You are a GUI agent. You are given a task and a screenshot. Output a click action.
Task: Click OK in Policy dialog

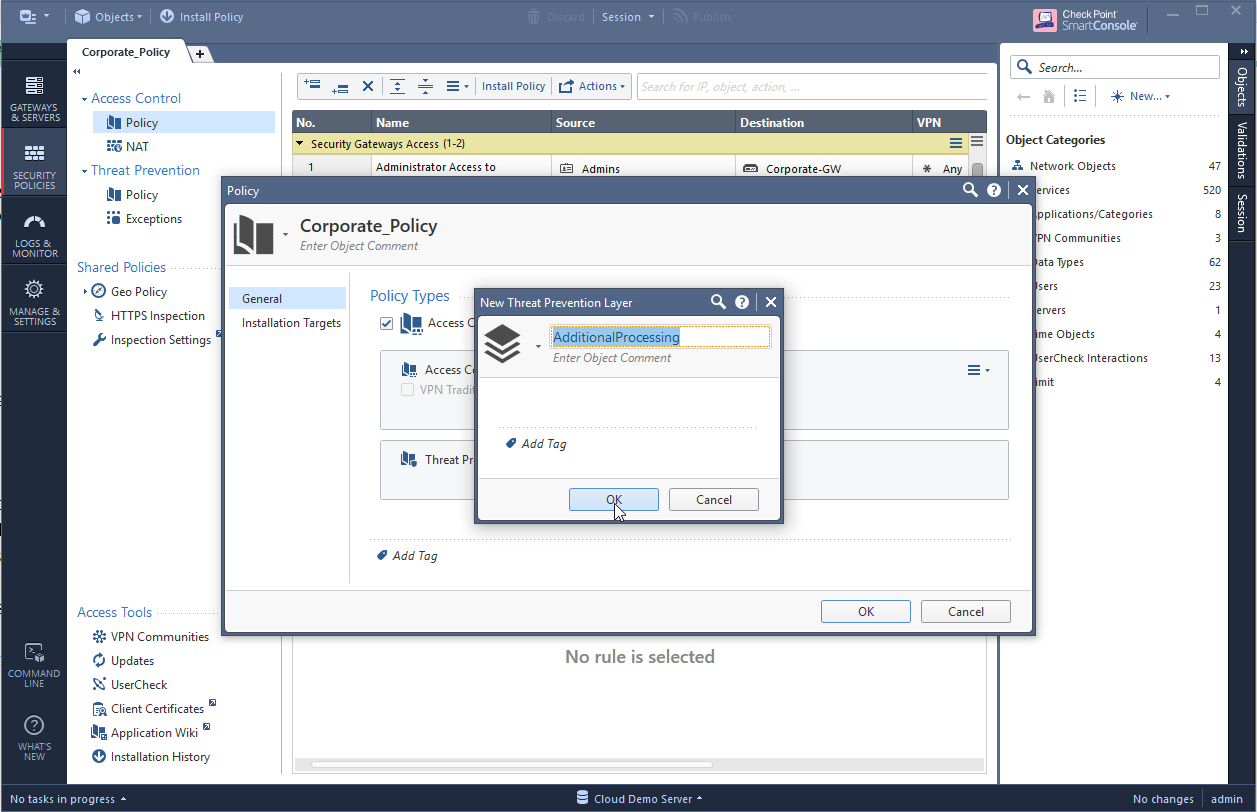coord(866,611)
